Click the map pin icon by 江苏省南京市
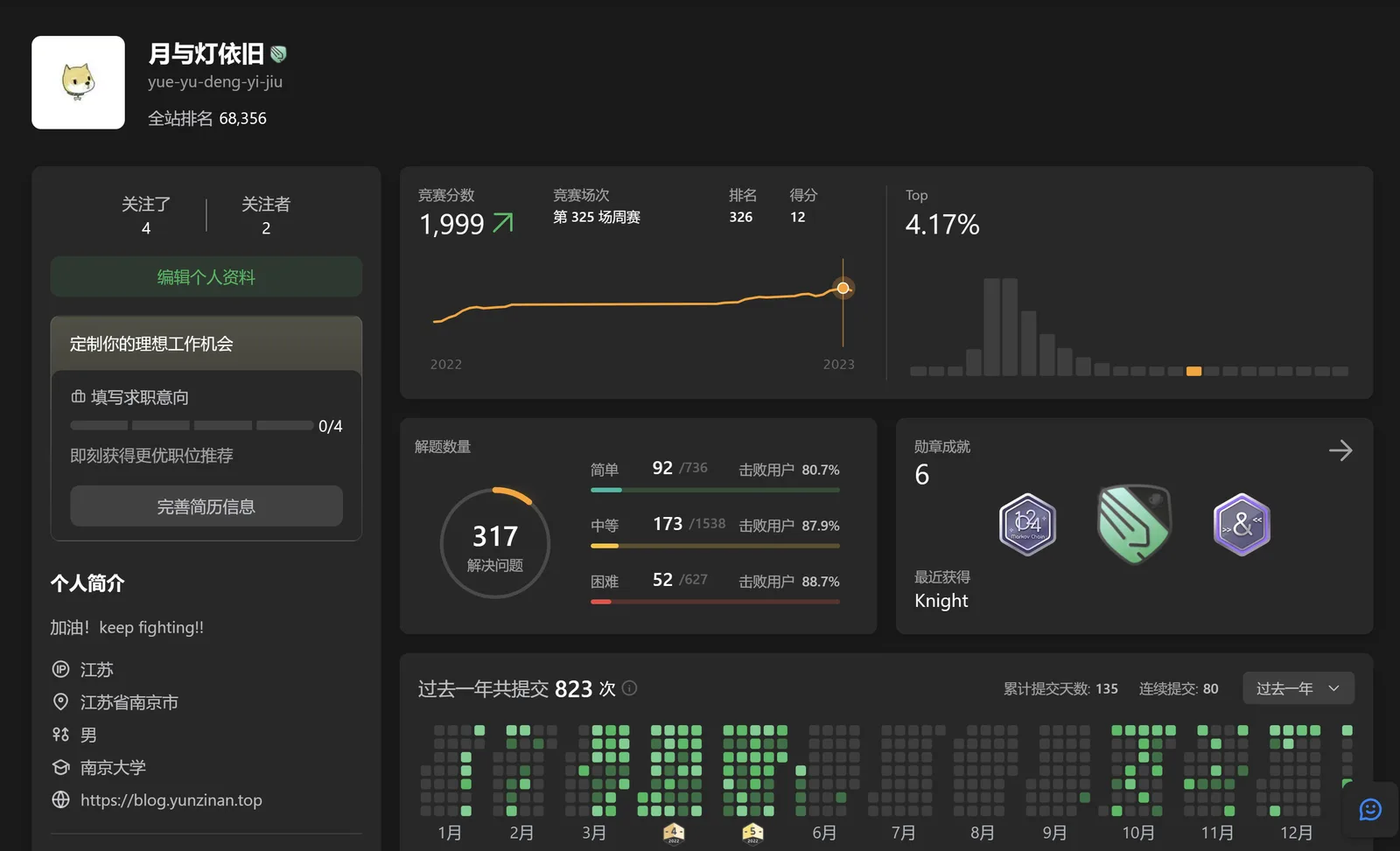 pyautogui.click(x=60, y=701)
